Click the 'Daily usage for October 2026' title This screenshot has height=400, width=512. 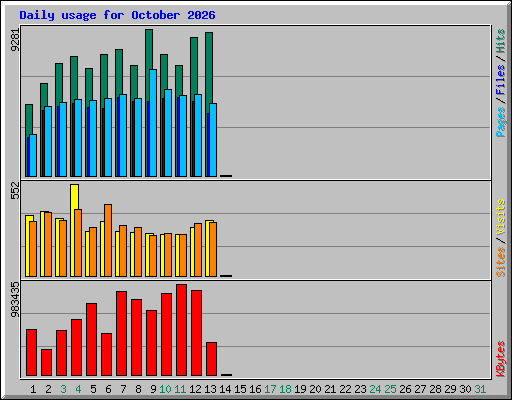click(x=117, y=15)
